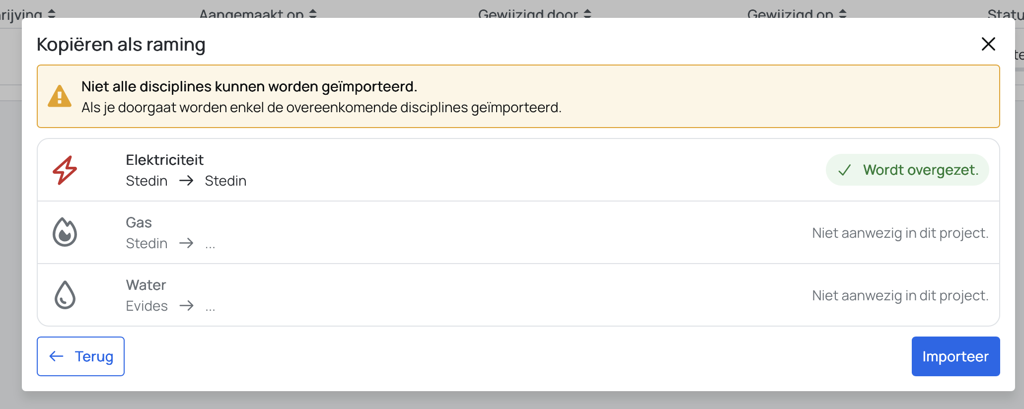Click the arrow between Stedin and Stedin
The width and height of the screenshot is (1024, 409).
[186, 181]
